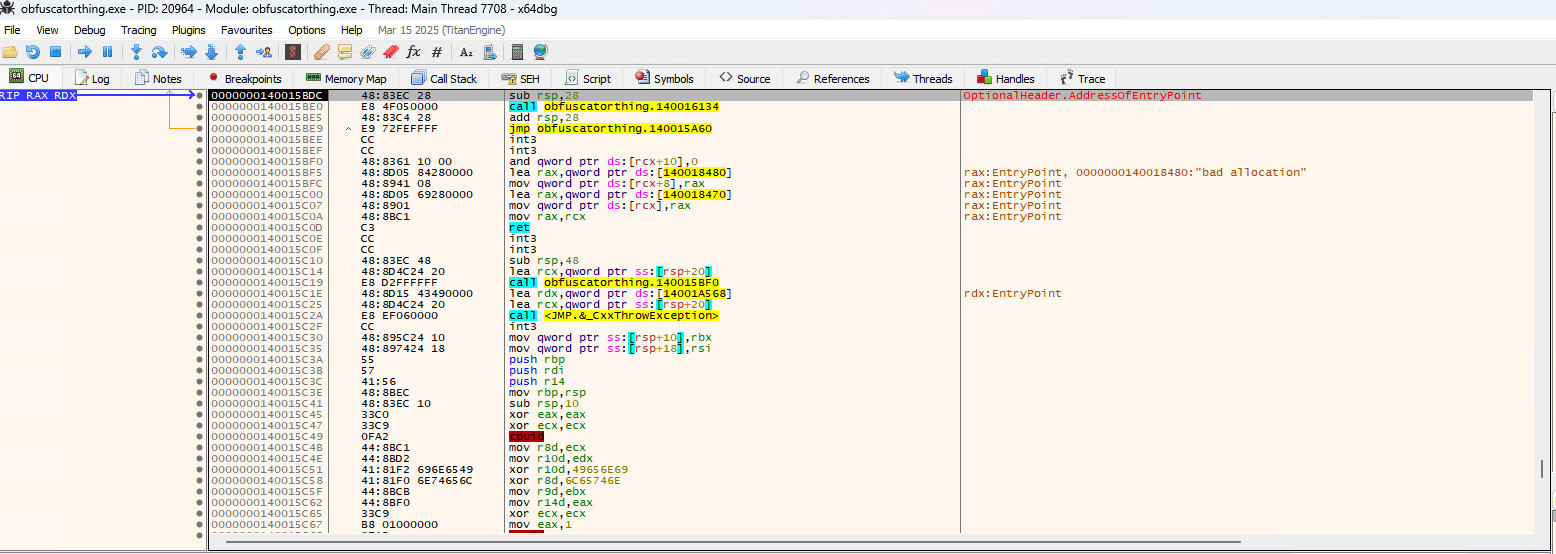The width and height of the screenshot is (1556, 554).
Task: Open Comments with the speech bubble icon
Action: click(x=345, y=51)
